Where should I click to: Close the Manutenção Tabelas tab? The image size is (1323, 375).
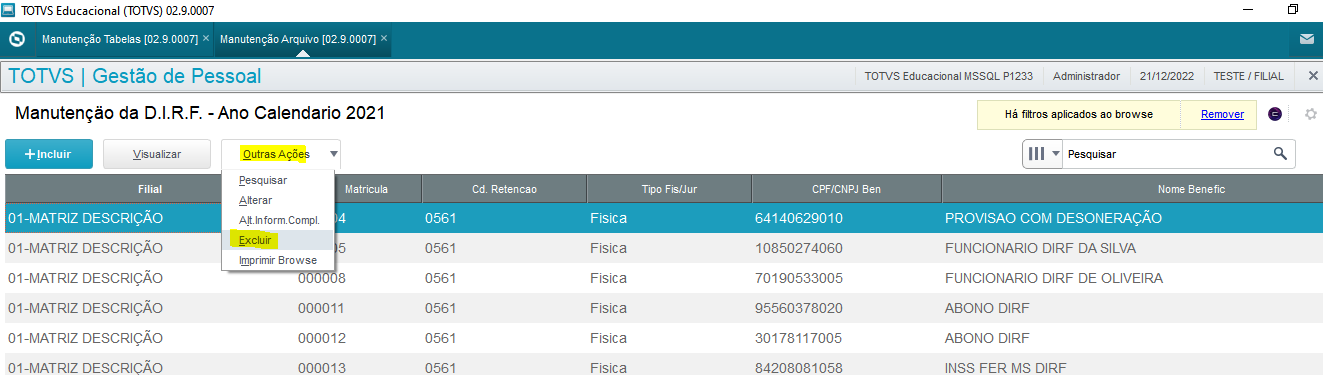(x=206, y=38)
